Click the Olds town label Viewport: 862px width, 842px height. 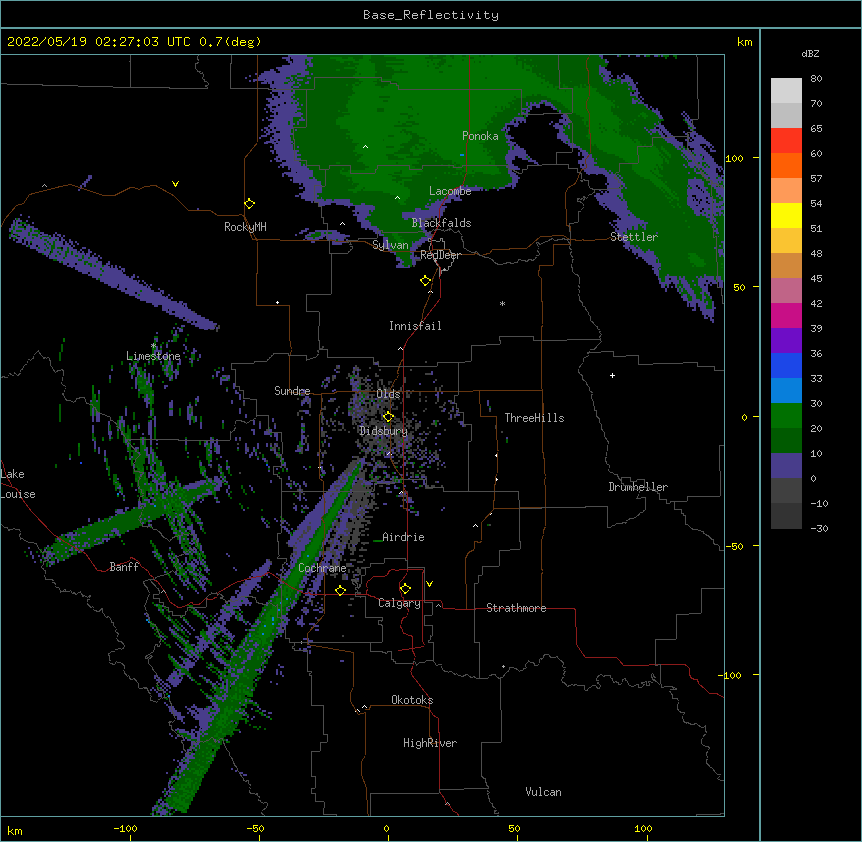[388, 394]
